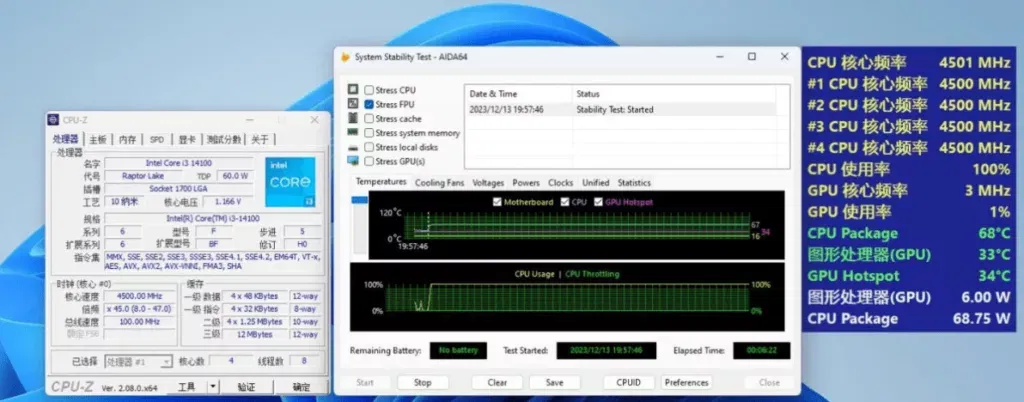Switch to the Clocks tab
Image resolution: width=1024 pixels, height=402 pixels.
560,183
